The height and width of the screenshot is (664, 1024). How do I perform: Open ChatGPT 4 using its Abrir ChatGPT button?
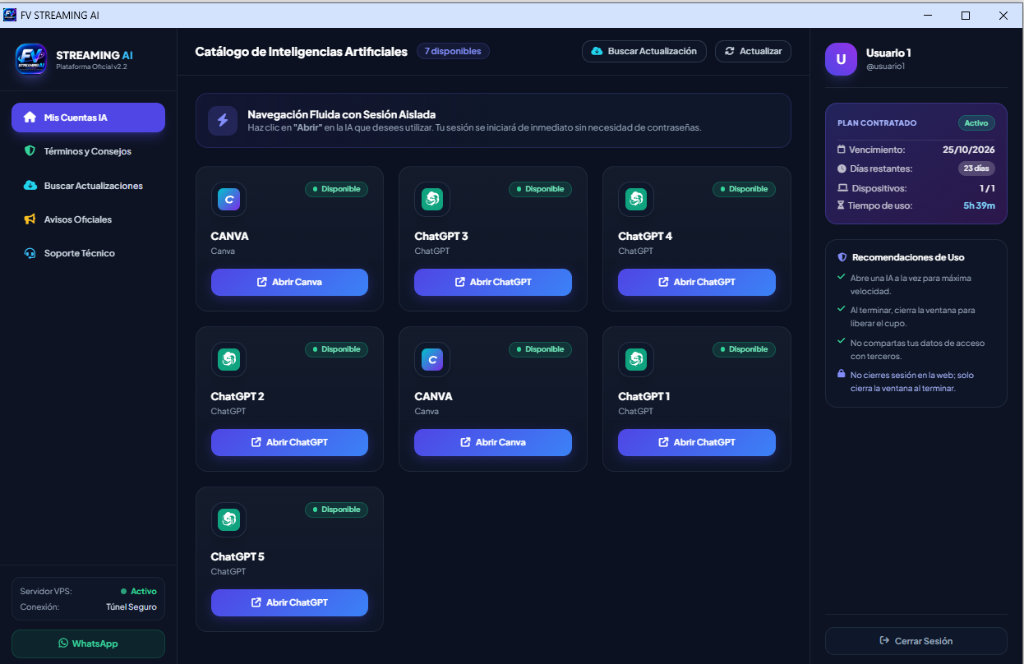coord(697,282)
